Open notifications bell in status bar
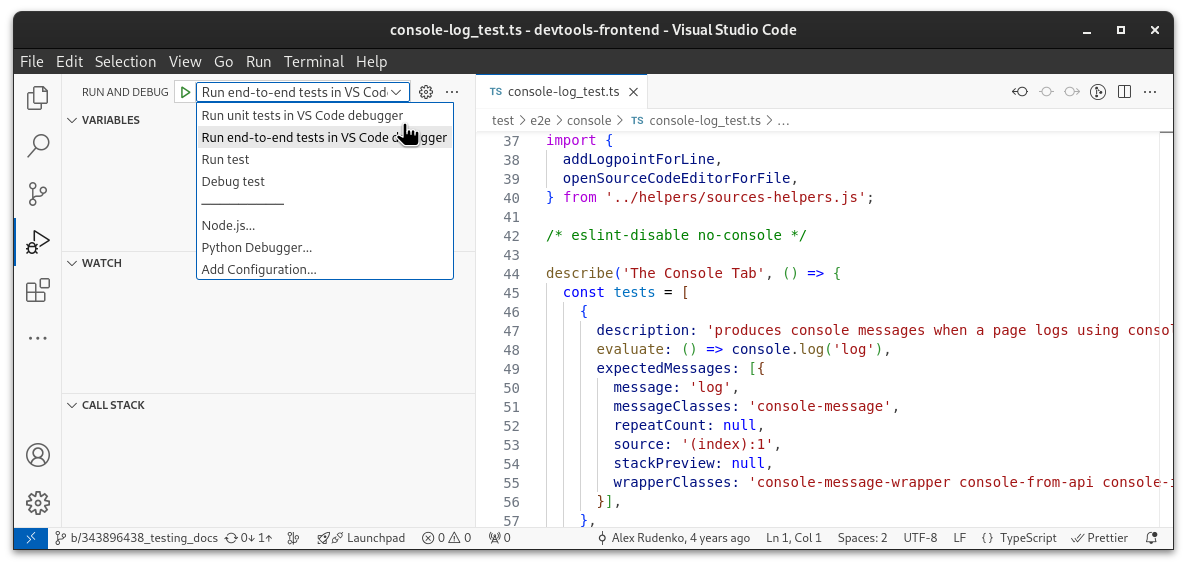 (x=1152, y=538)
